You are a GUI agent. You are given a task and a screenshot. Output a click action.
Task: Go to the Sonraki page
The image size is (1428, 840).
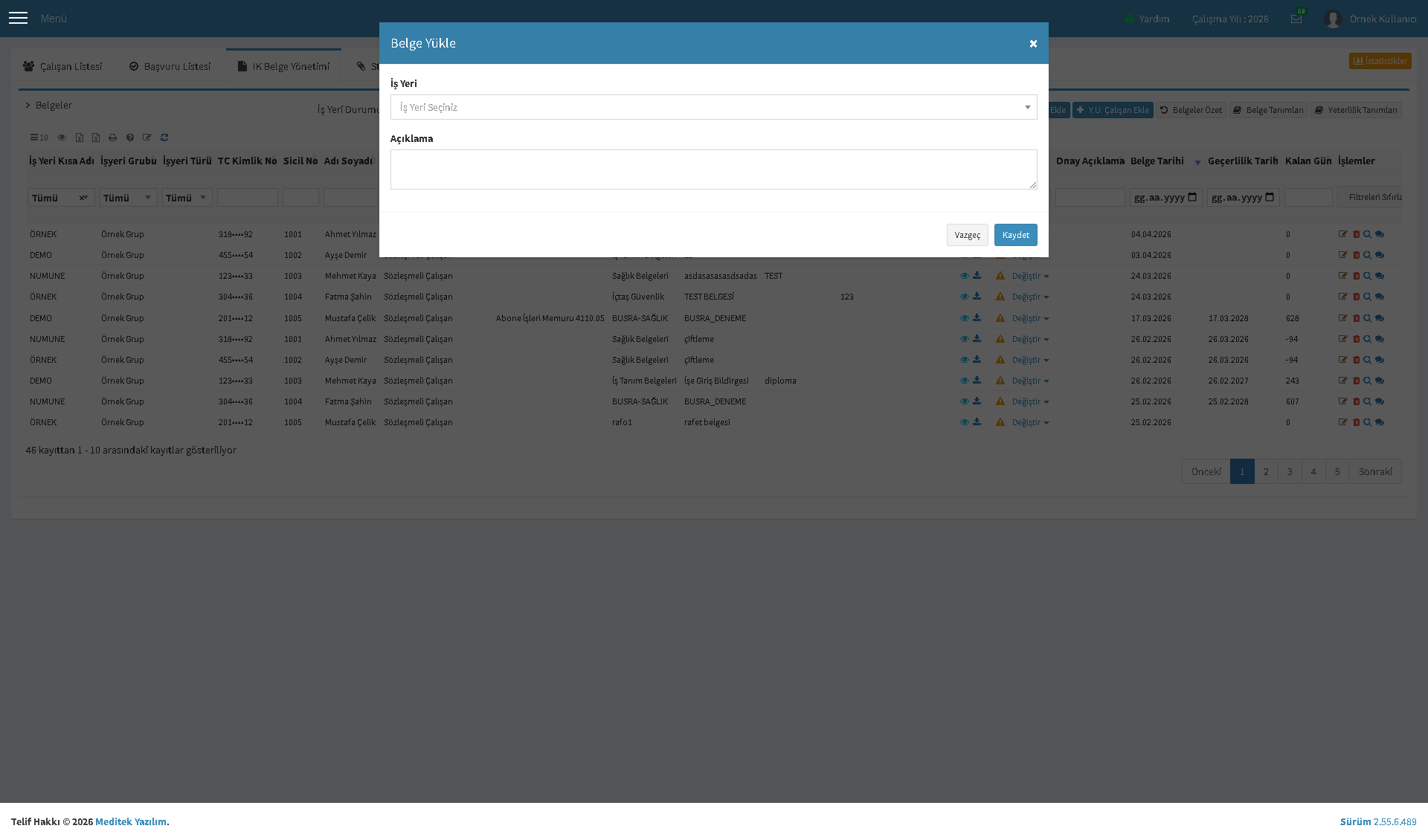(1375, 471)
